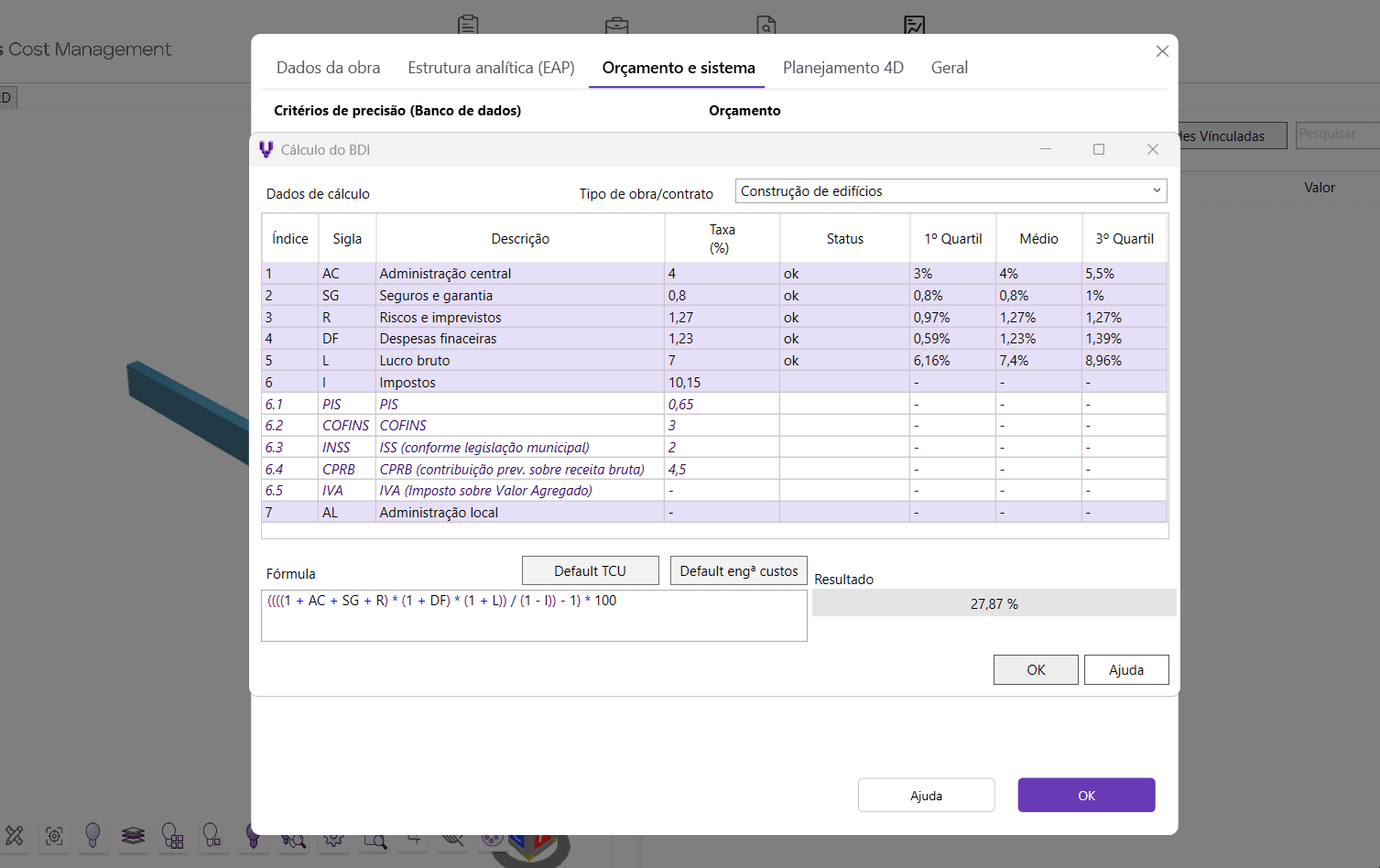This screenshot has width=1380, height=868.
Task: Click inside the Fórmula text field
Action: 533,616
